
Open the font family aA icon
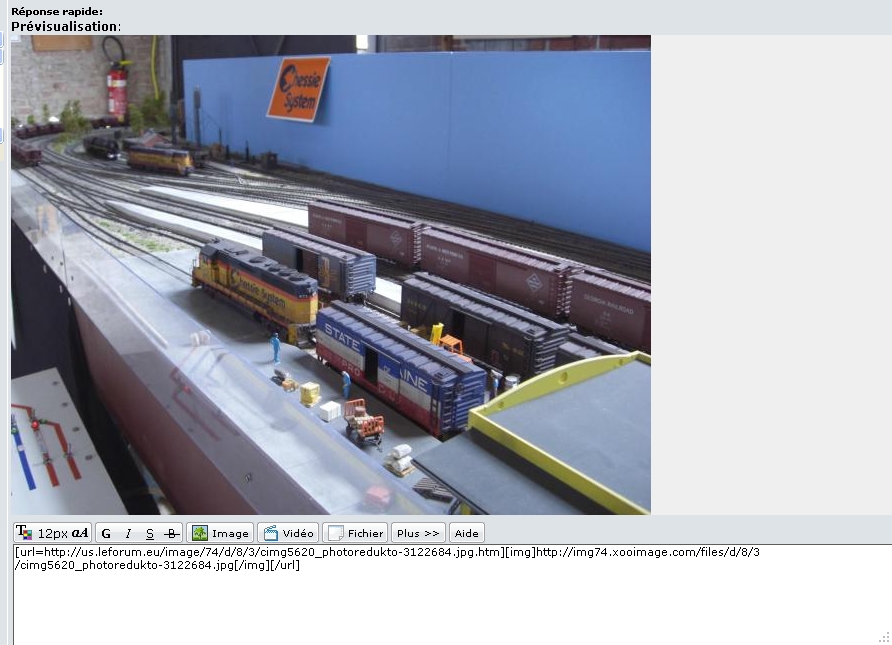[x=80, y=533]
